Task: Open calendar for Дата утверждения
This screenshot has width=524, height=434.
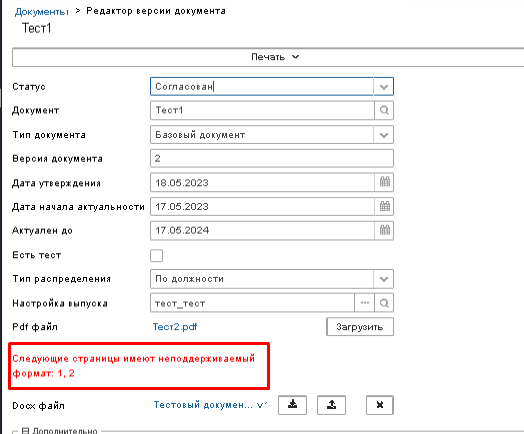Action: pos(384,182)
